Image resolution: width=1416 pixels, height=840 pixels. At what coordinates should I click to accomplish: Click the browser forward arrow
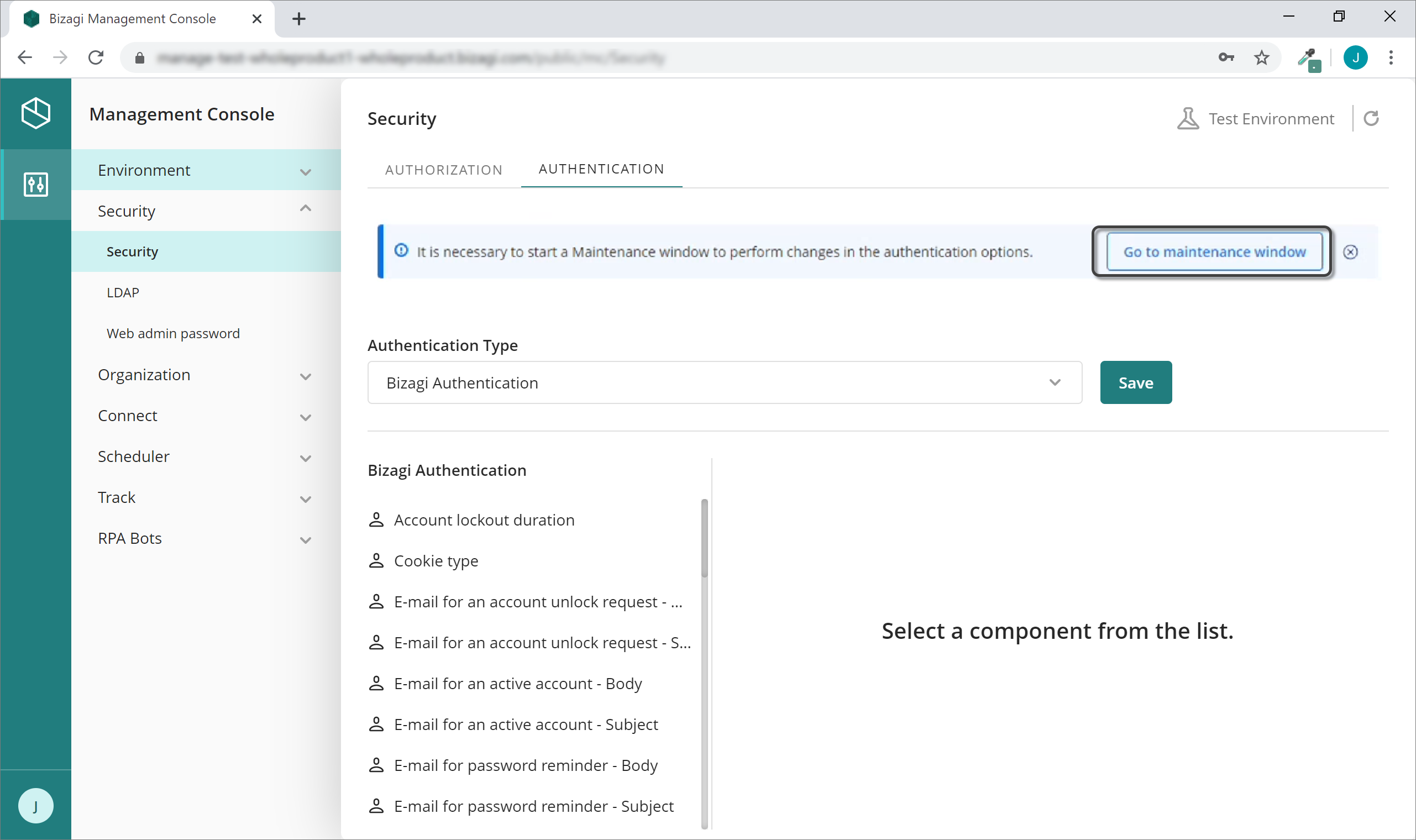click(x=60, y=57)
